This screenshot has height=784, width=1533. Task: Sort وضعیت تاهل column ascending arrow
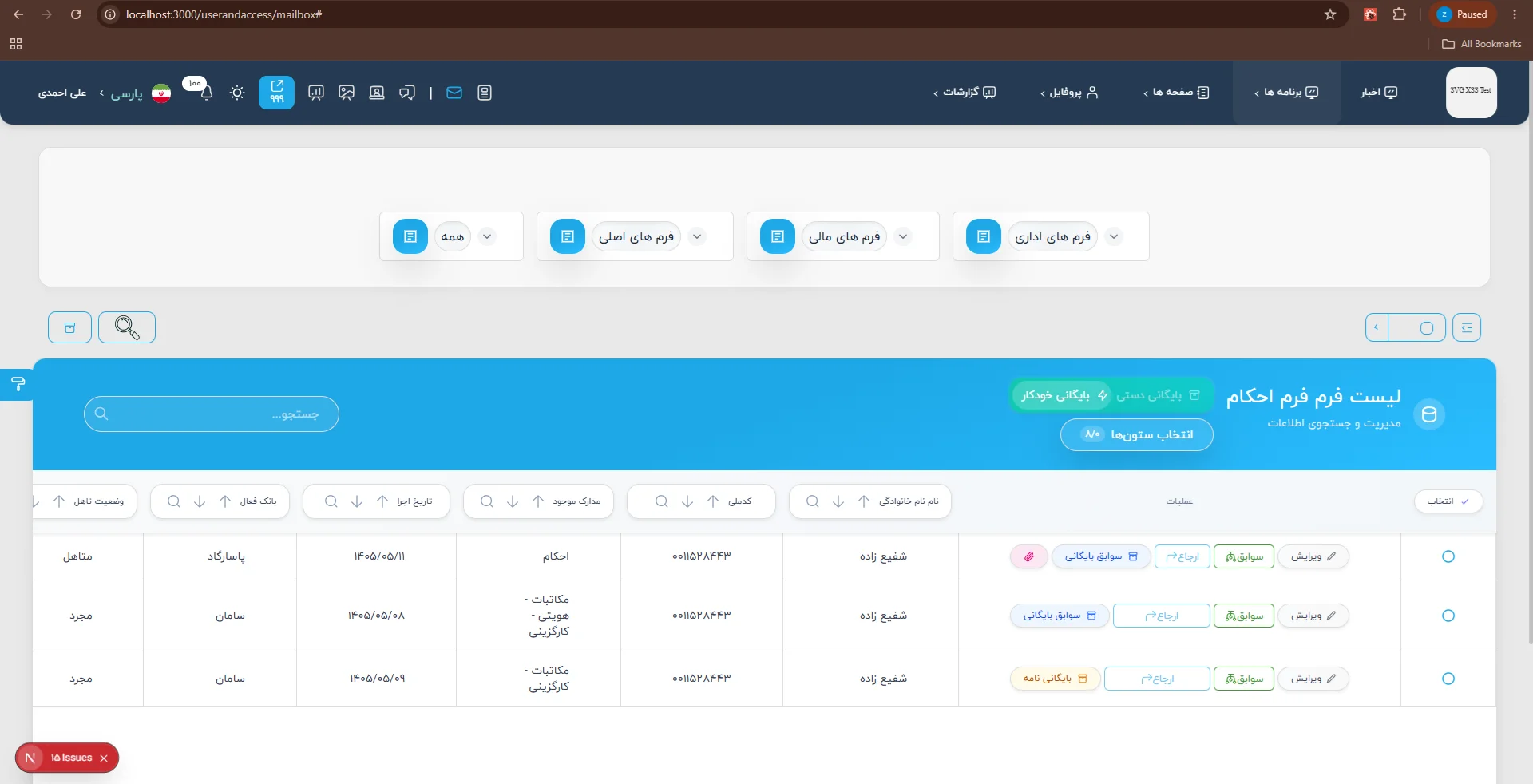point(59,501)
